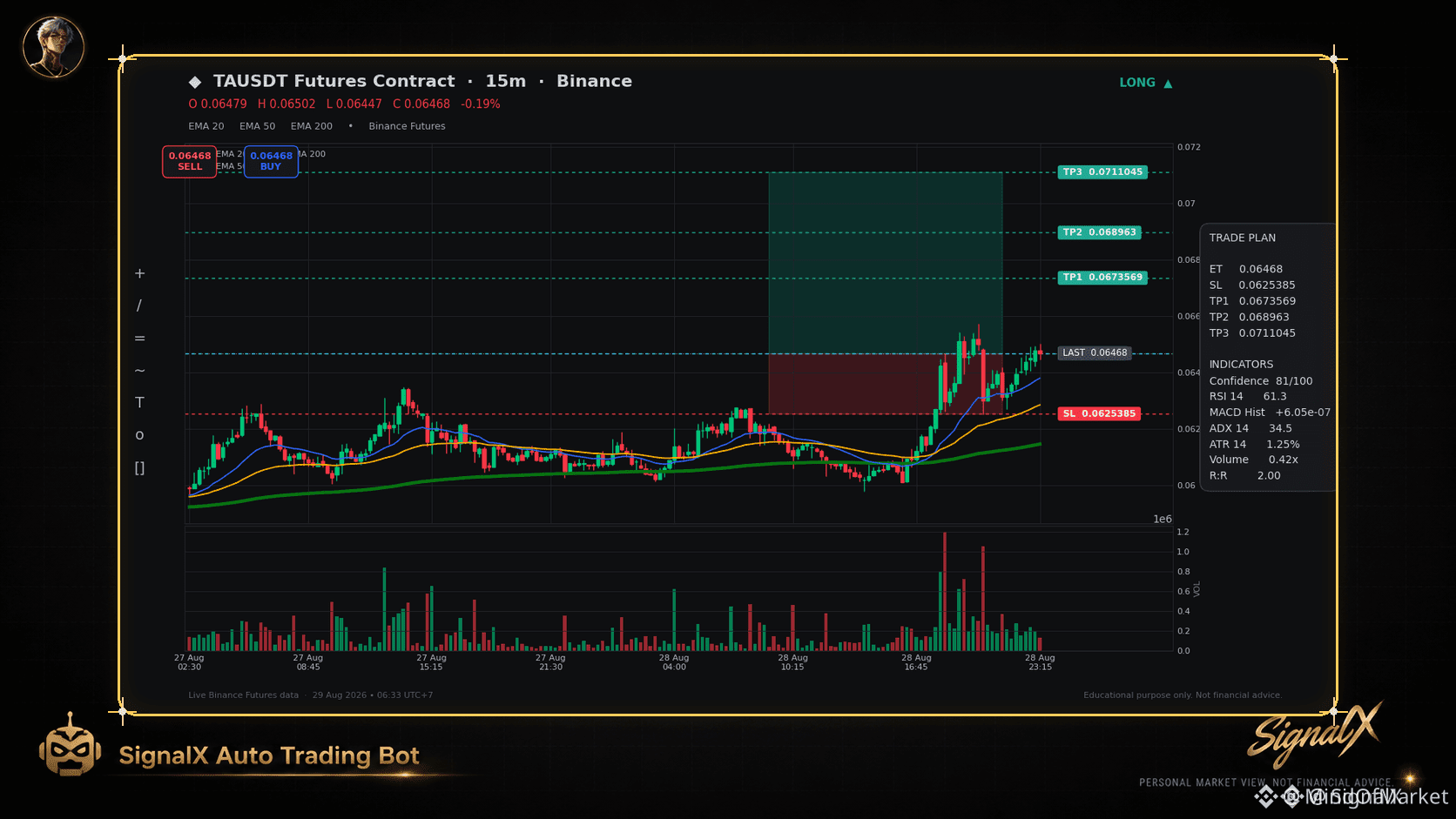
Task: Click the TP2 0.068963 price tag on chart
Action: pos(1099,232)
